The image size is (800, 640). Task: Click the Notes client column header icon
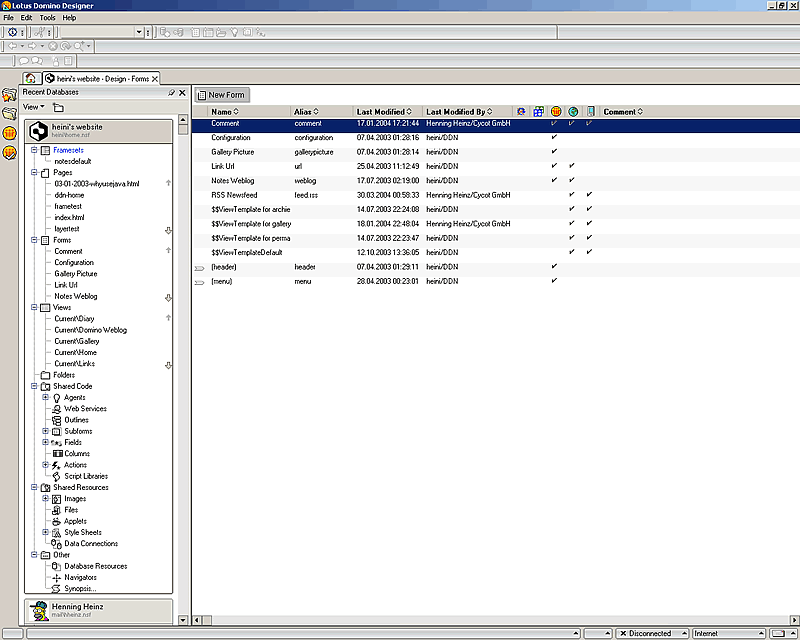point(556,111)
